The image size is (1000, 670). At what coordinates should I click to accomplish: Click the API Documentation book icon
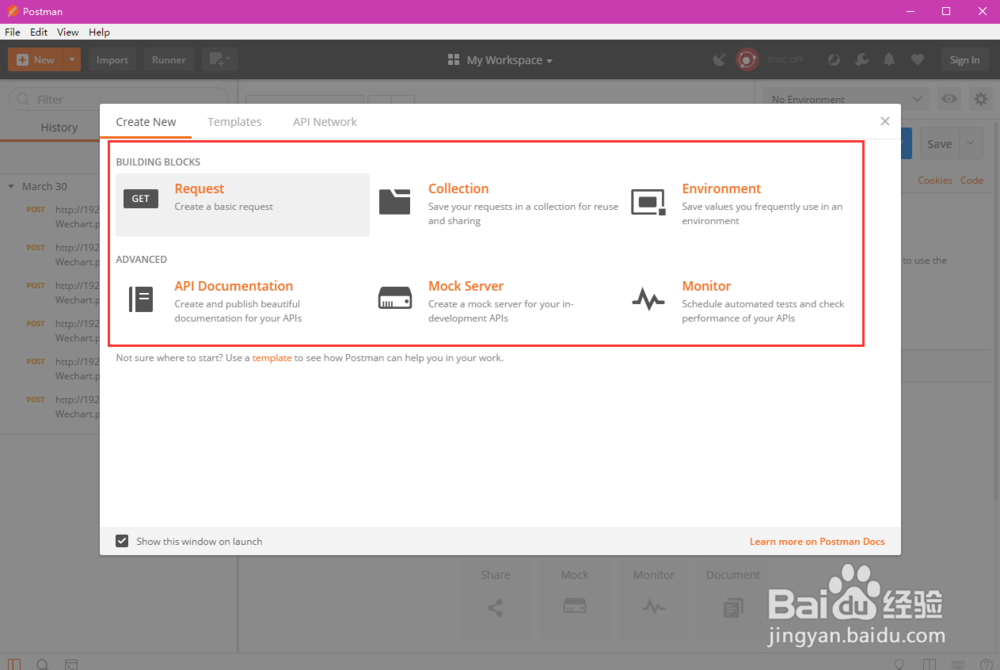141,299
